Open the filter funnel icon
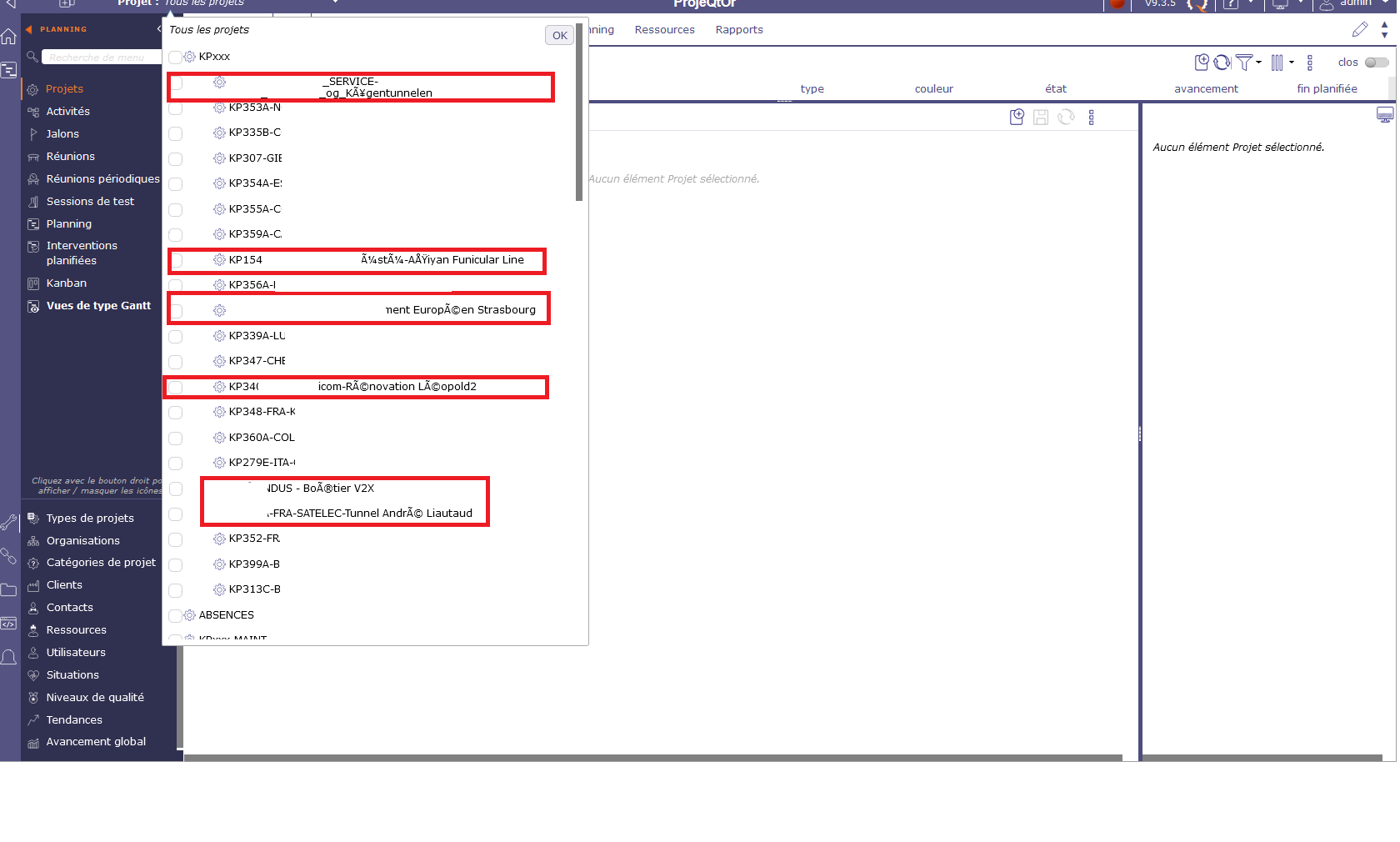The image size is (1400, 842). (1243, 63)
